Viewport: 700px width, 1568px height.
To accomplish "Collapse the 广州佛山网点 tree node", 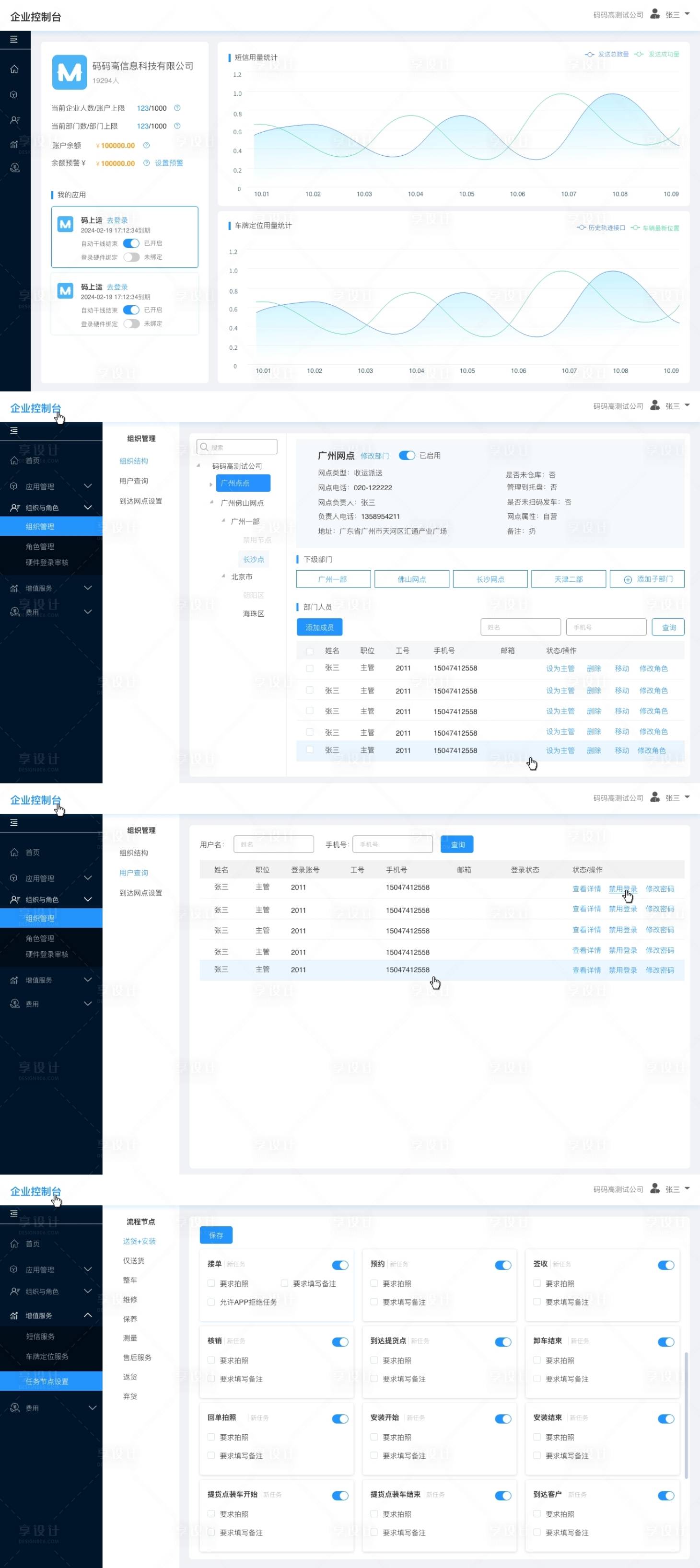I will coord(211,502).
